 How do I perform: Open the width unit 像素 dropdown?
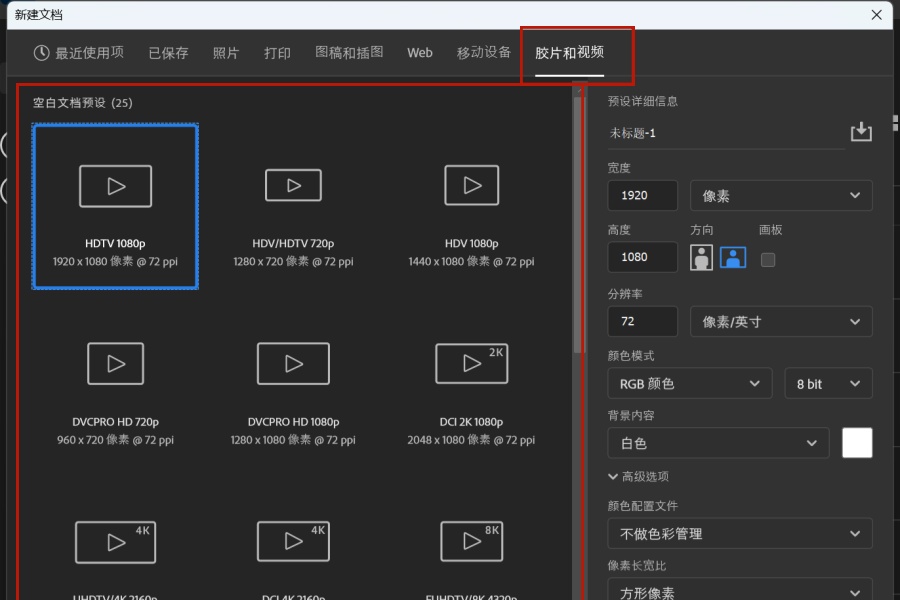(781, 196)
